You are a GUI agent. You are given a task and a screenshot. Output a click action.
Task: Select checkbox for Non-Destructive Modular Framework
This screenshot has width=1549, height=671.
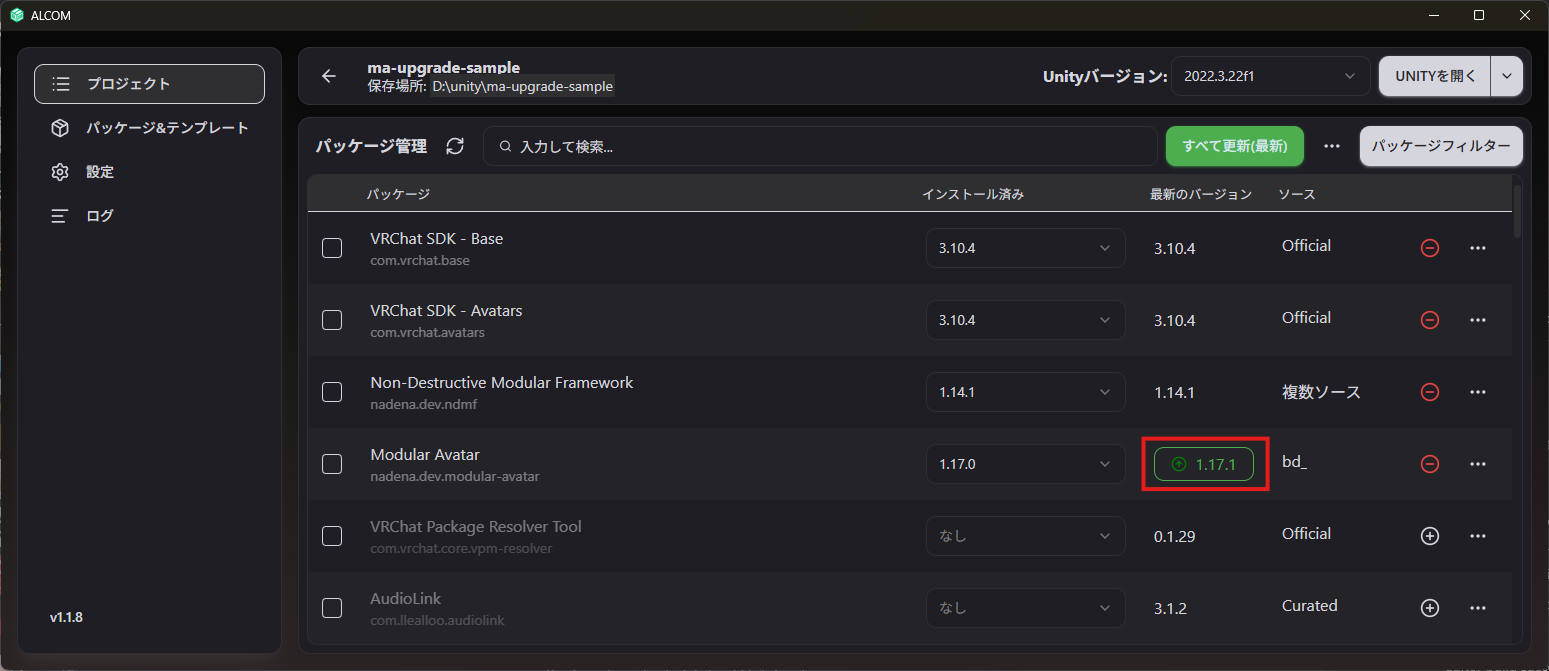point(332,392)
